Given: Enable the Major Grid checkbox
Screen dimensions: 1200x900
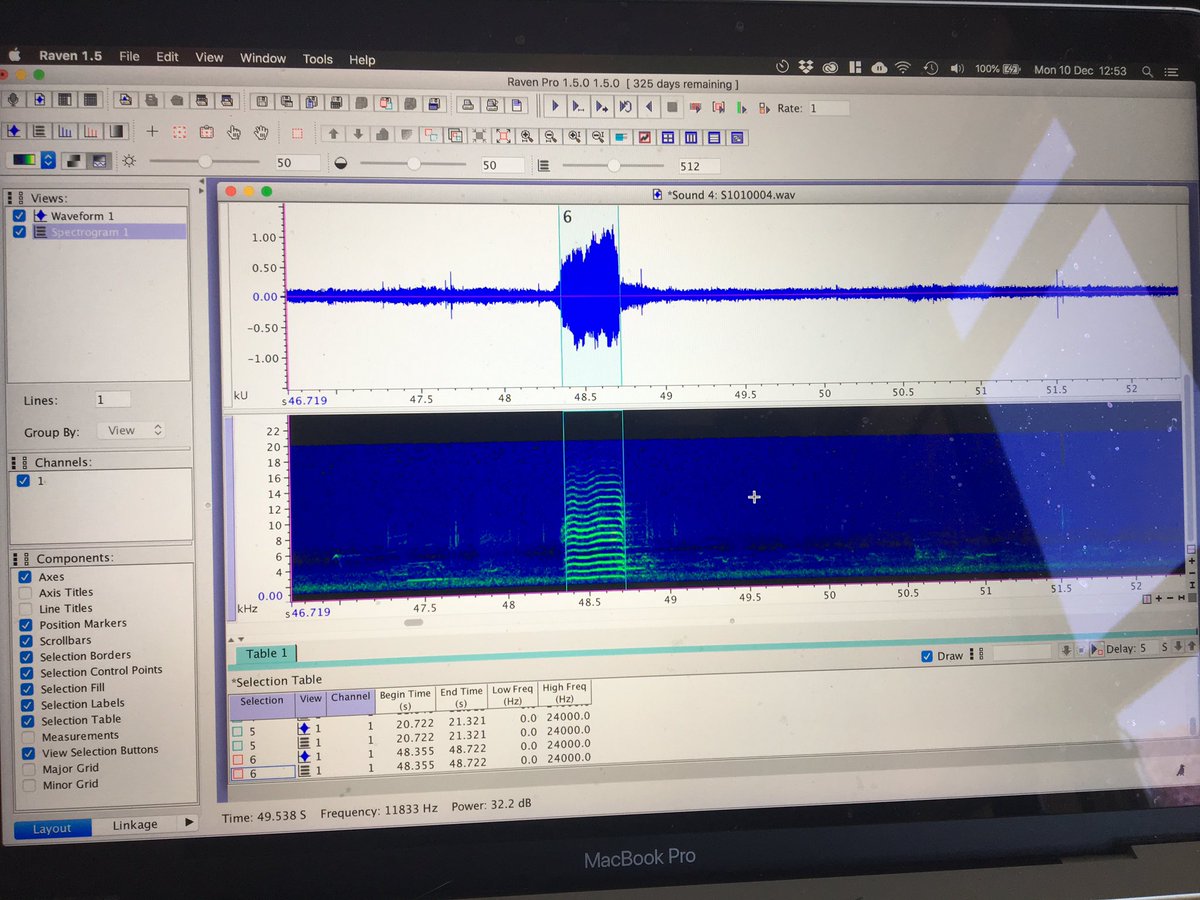Looking at the screenshot, I should click(29, 769).
